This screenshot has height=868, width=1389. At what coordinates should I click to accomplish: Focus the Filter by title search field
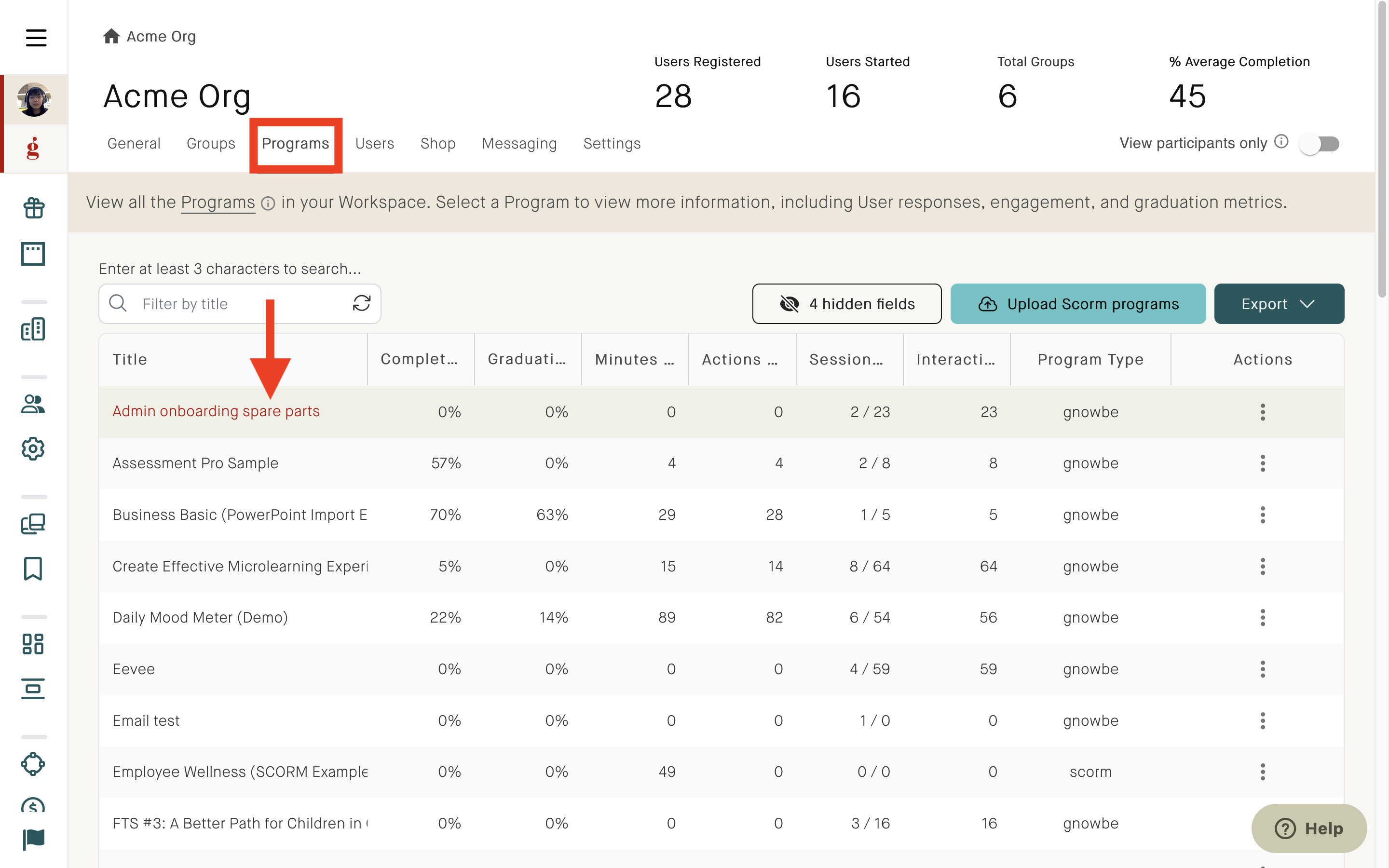pyautogui.click(x=240, y=304)
